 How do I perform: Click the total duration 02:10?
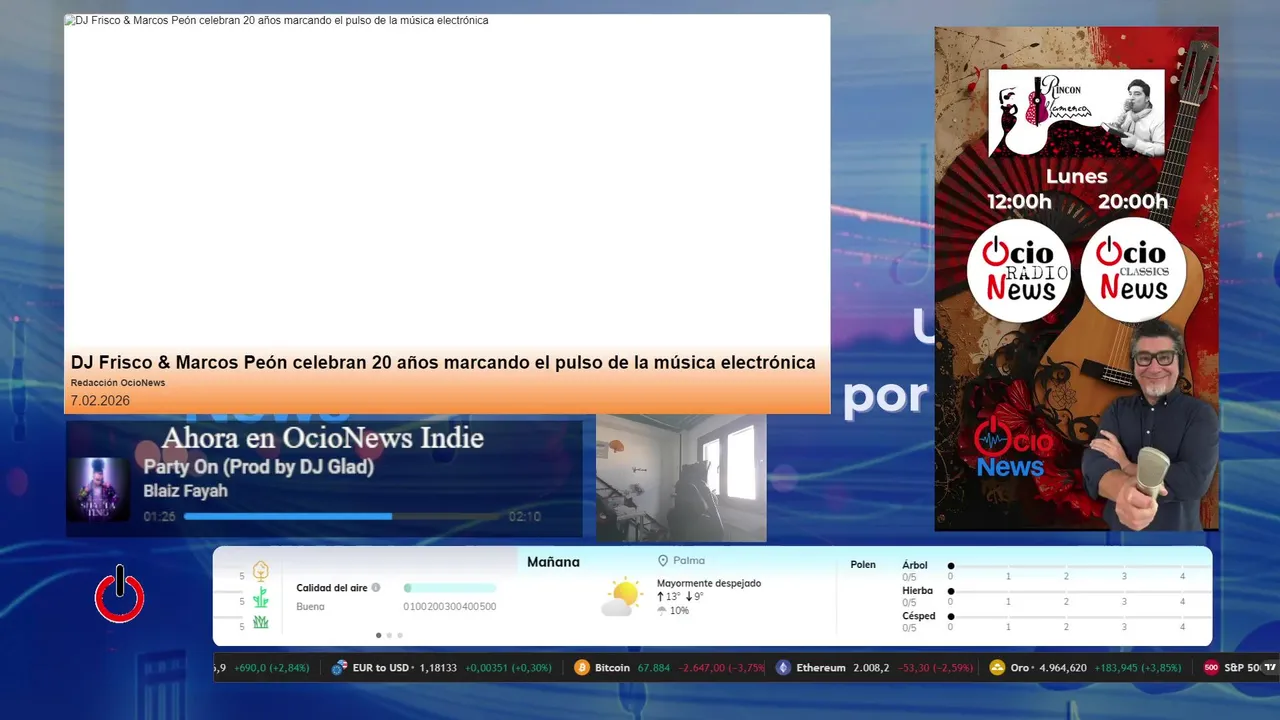(524, 517)
